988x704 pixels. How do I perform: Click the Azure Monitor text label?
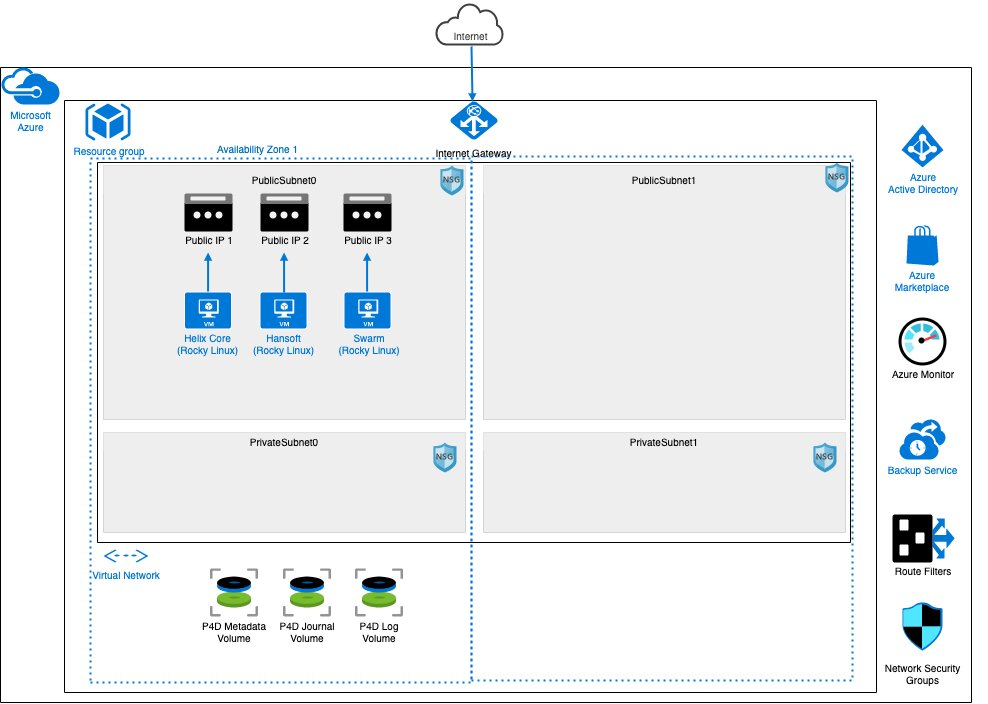coord(922,374)
